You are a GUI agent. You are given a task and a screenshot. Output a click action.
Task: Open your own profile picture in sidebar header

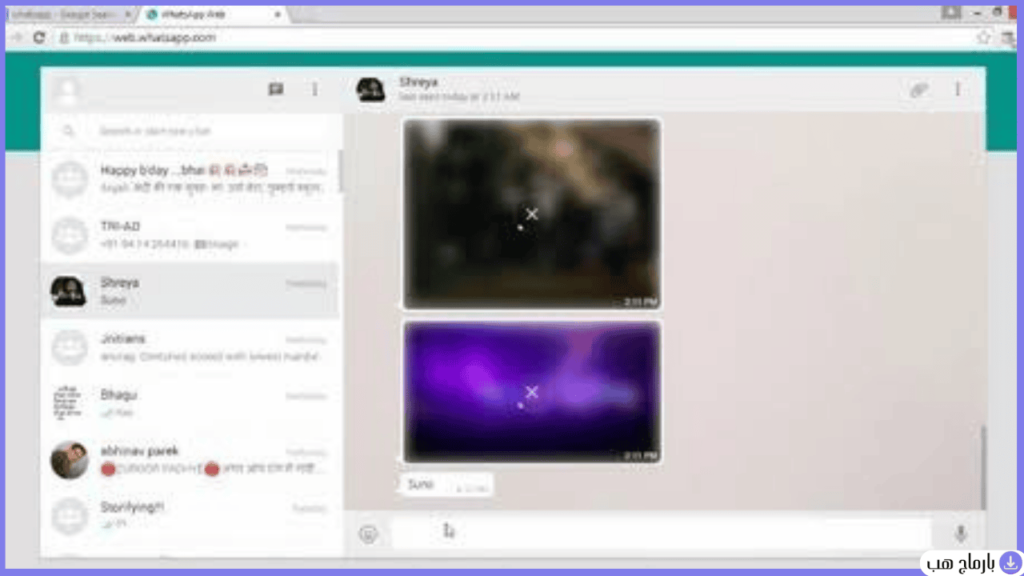coord(67,91)
